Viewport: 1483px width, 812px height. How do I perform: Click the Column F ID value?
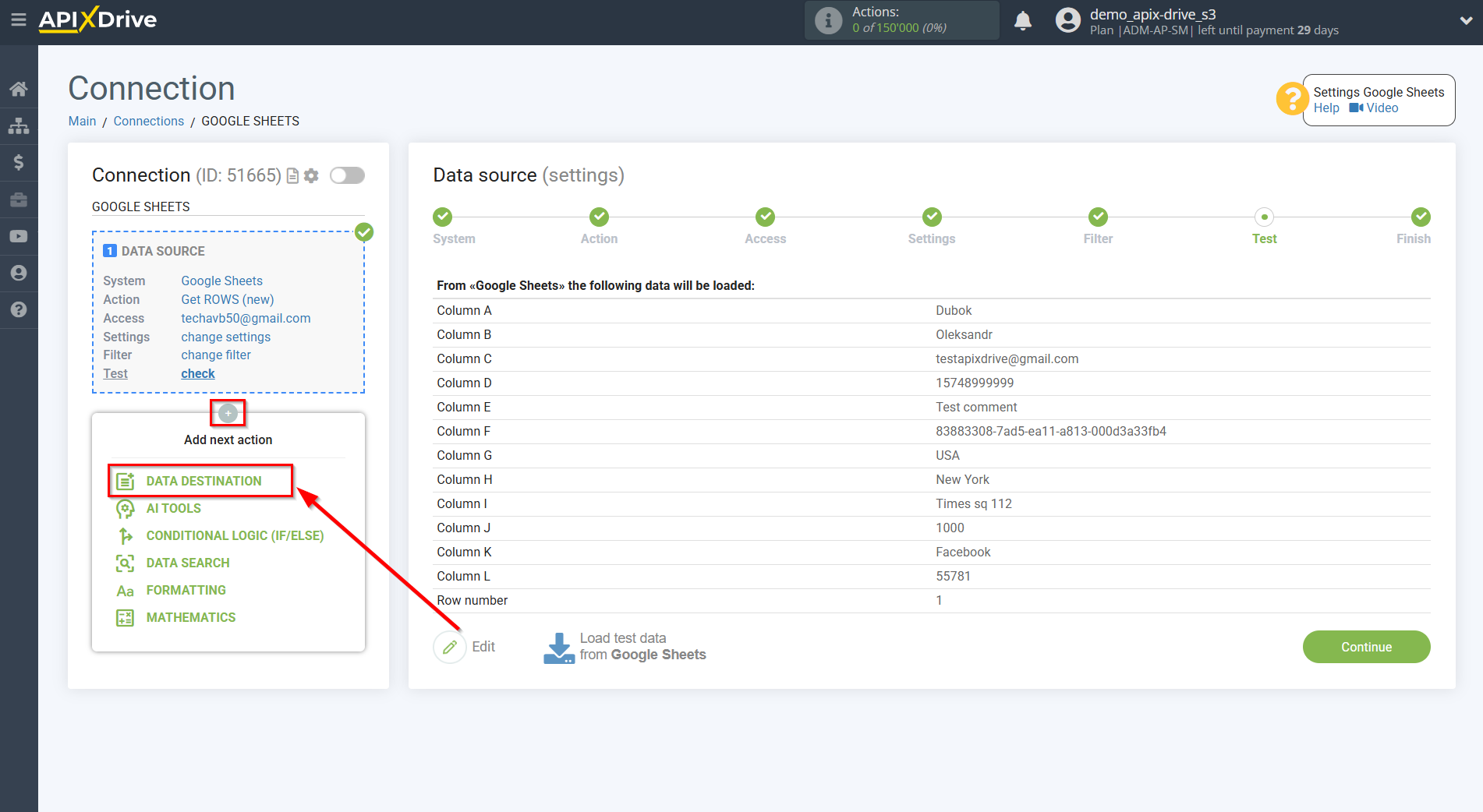click(x=1051, y=431)
